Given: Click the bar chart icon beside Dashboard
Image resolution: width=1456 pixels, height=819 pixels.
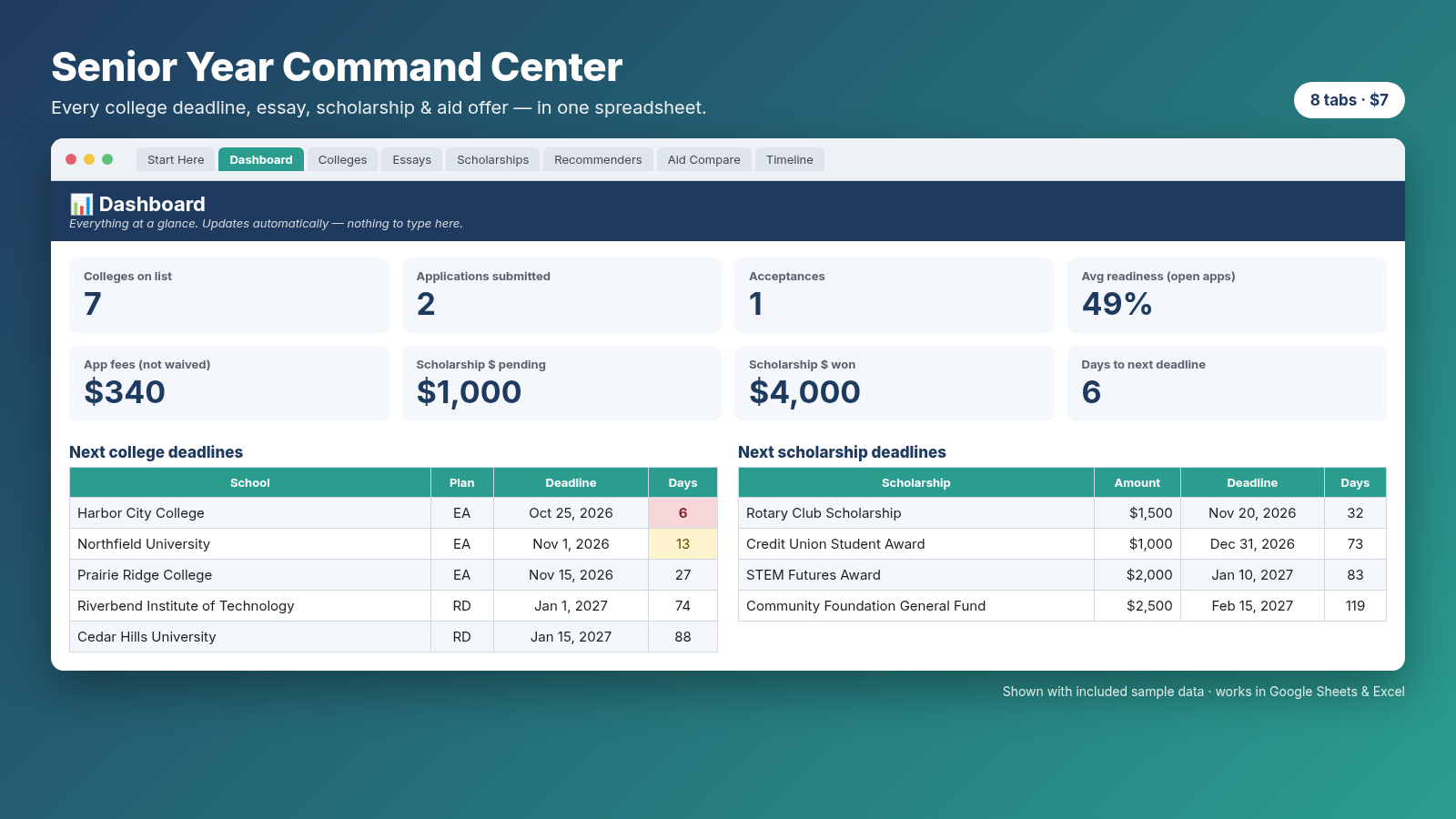Looking at the screenshot, I should click(82, 204).
